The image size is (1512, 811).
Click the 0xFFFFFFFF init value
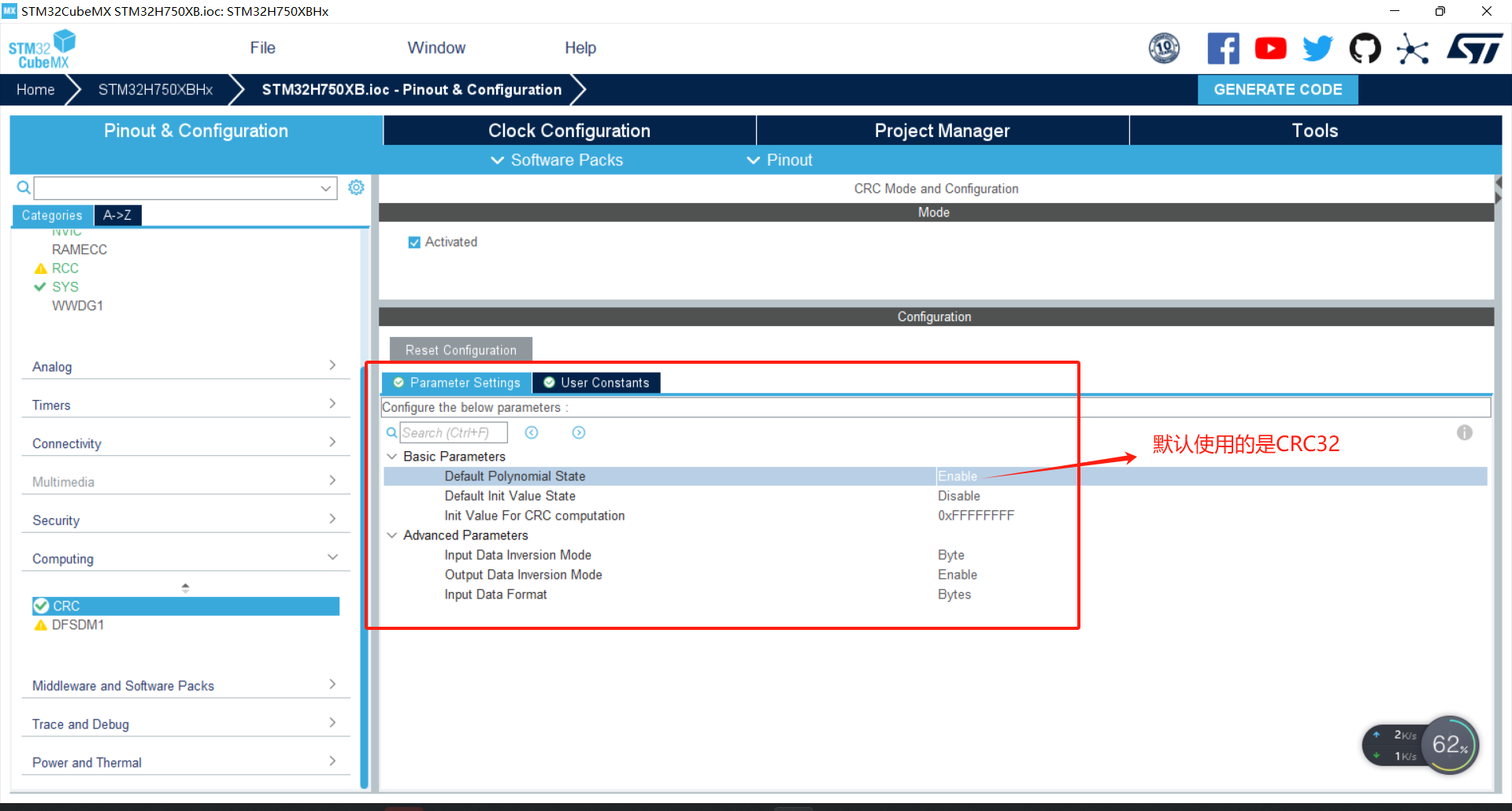(976, 516)
